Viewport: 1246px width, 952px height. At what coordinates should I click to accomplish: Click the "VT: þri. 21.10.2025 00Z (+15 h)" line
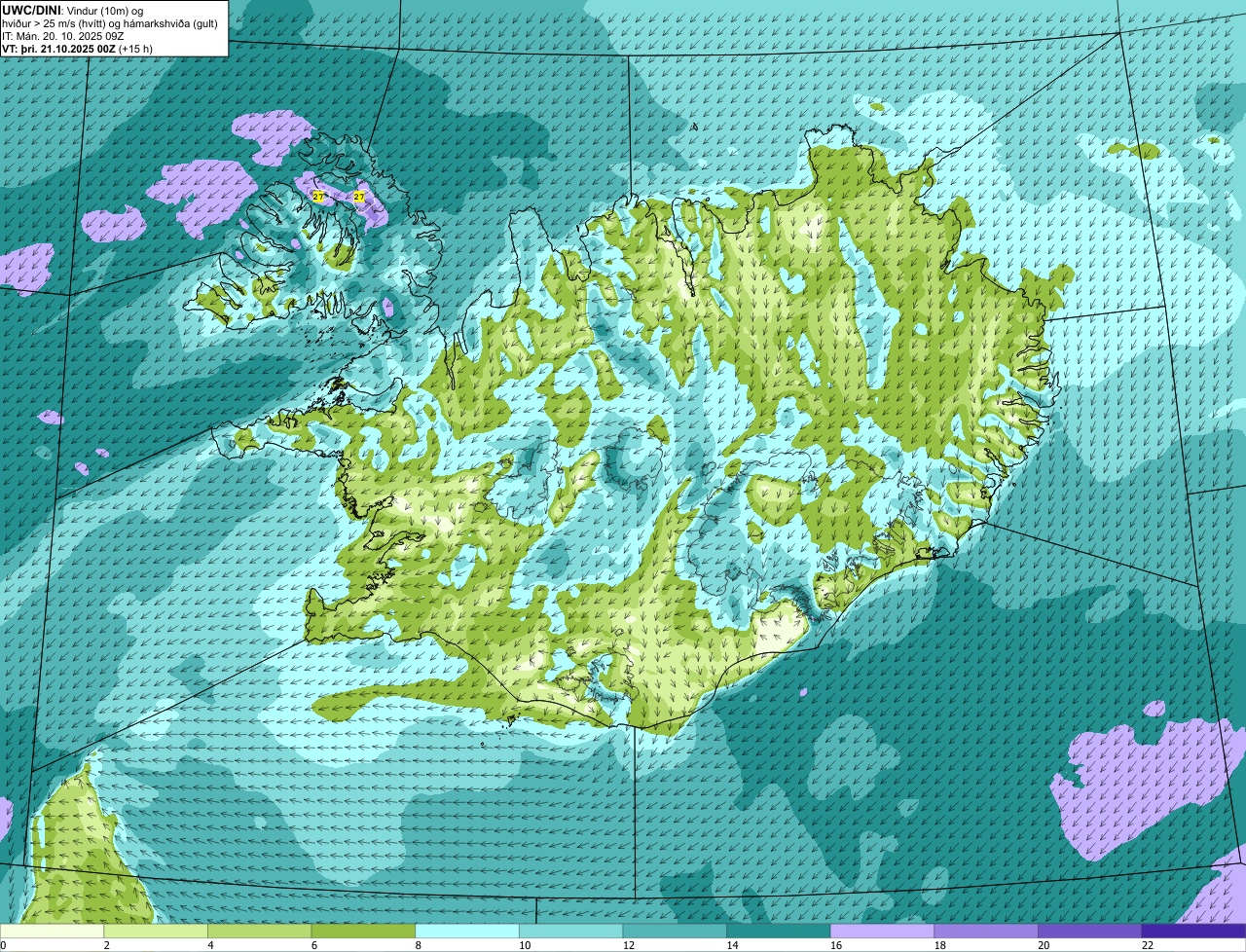(x=78, y=48)
